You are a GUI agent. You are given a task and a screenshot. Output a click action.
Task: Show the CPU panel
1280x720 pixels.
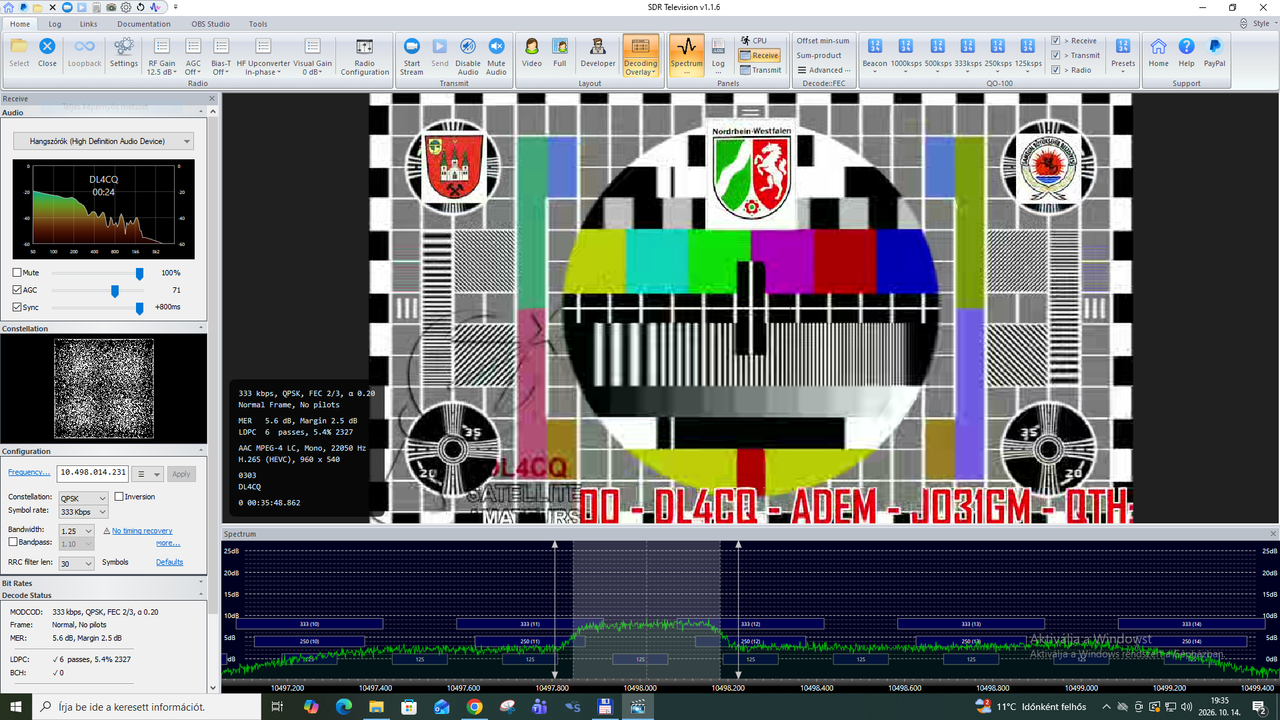(755, 41)
